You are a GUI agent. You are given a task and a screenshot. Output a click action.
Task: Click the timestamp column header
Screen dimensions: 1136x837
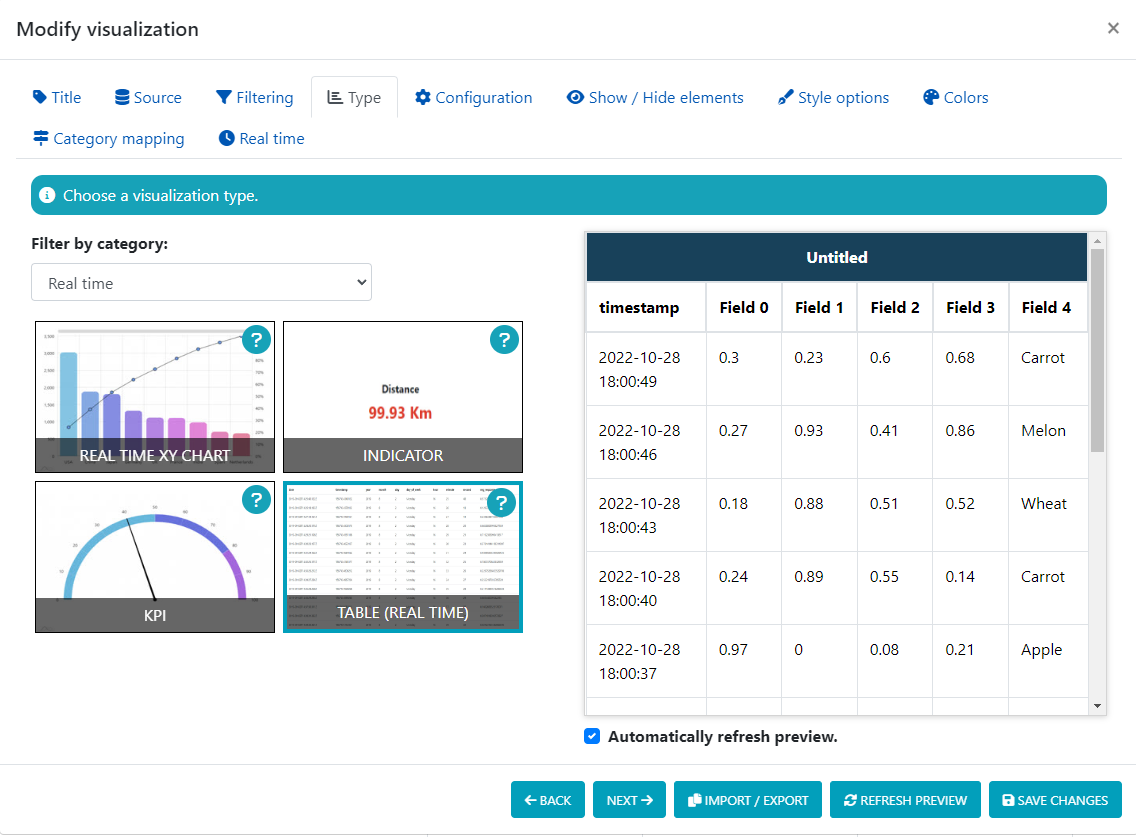pyautogui.click(x=646, y=307)
